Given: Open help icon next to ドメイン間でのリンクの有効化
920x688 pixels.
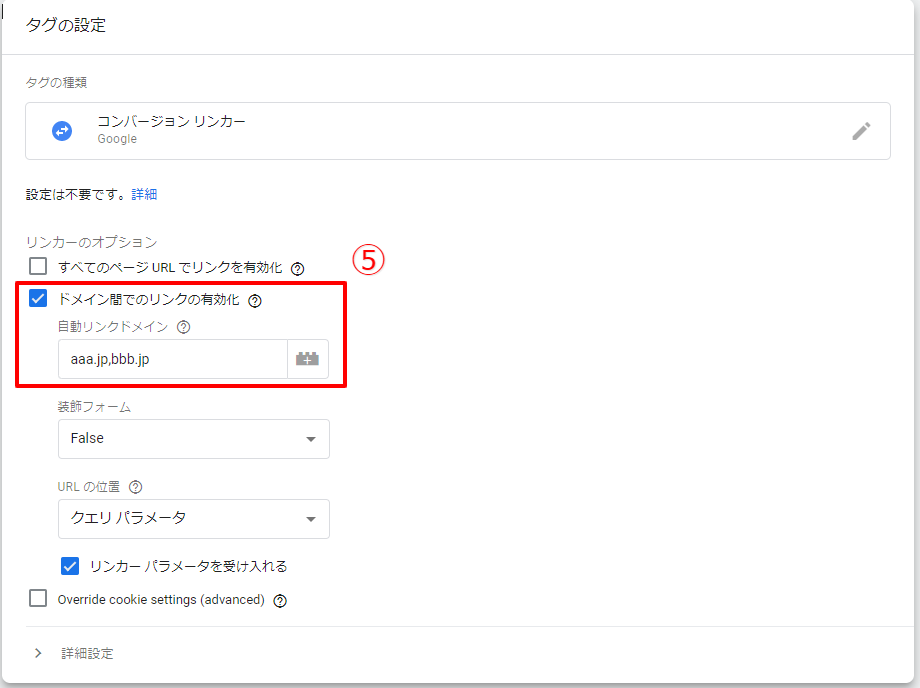Looking at the screenshot, I should click(255, 300).
